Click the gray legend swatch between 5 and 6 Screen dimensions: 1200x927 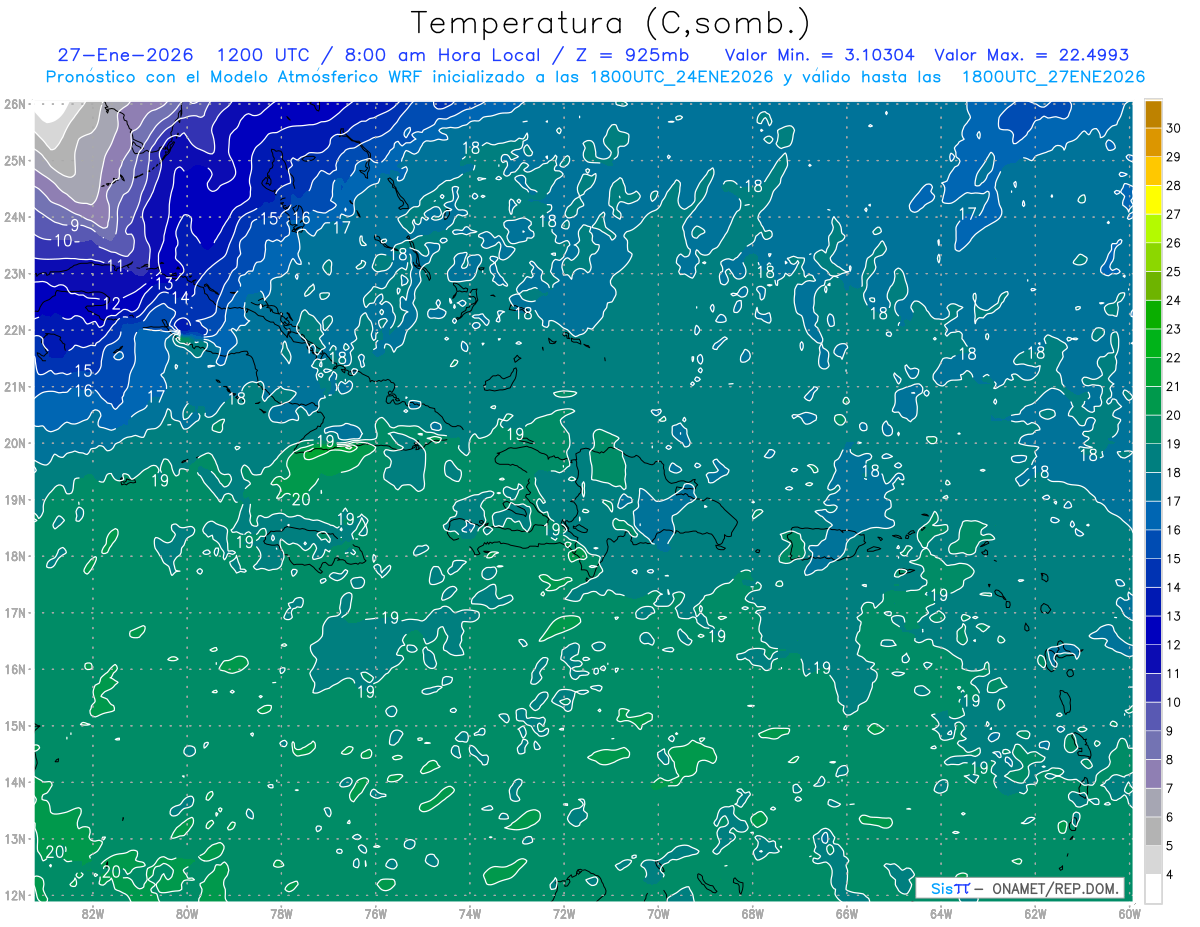tap(1153, 830)
